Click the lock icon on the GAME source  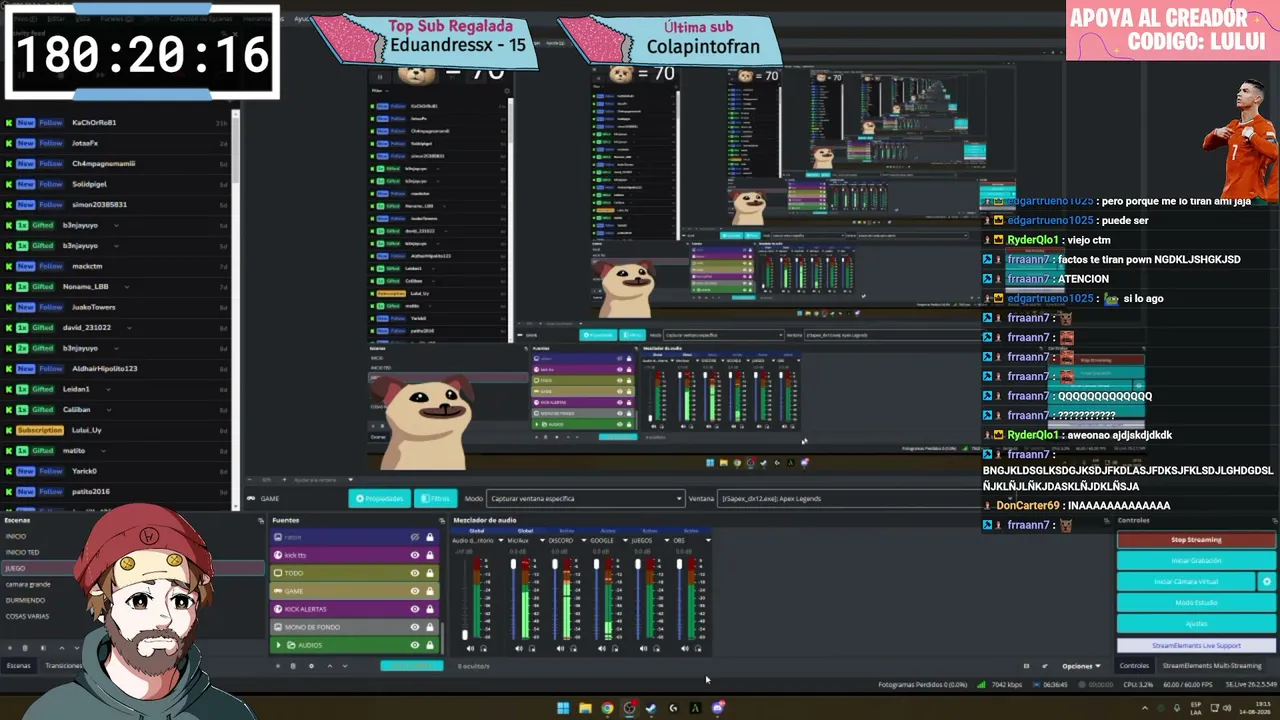point(430,591)
